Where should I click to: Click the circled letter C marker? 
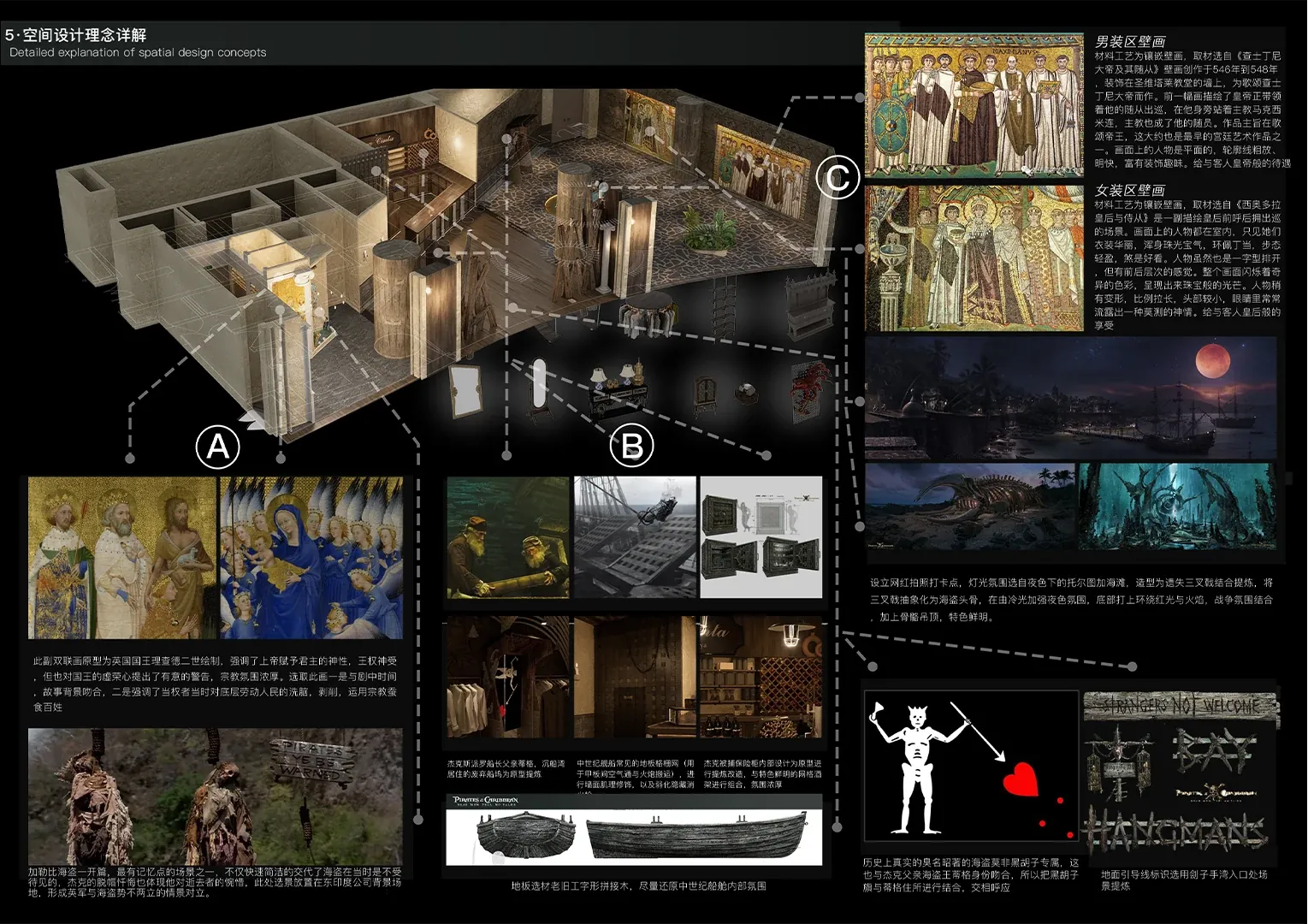click(837, 177)
